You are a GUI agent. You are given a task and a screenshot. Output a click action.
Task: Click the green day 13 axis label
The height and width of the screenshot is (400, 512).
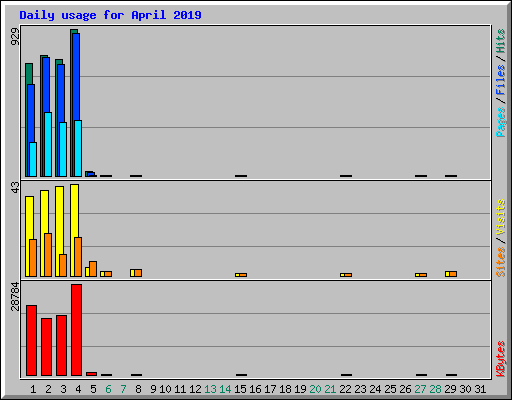[210, 389]
